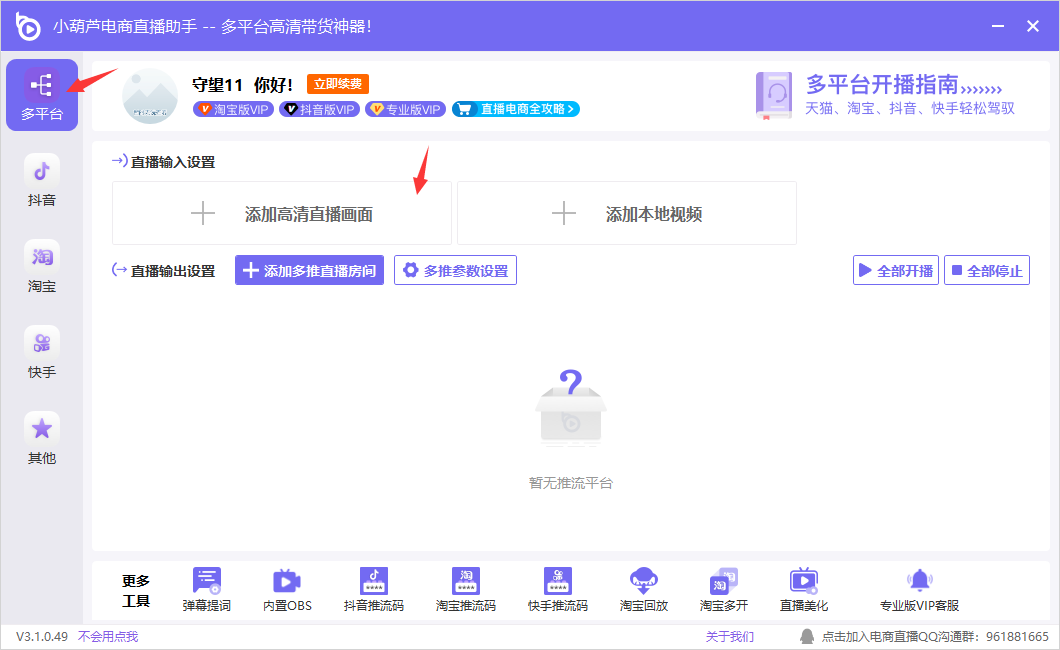Open the 其他 sidebar tab
This screenshot has width=1060, height=650.
point(42,439)
